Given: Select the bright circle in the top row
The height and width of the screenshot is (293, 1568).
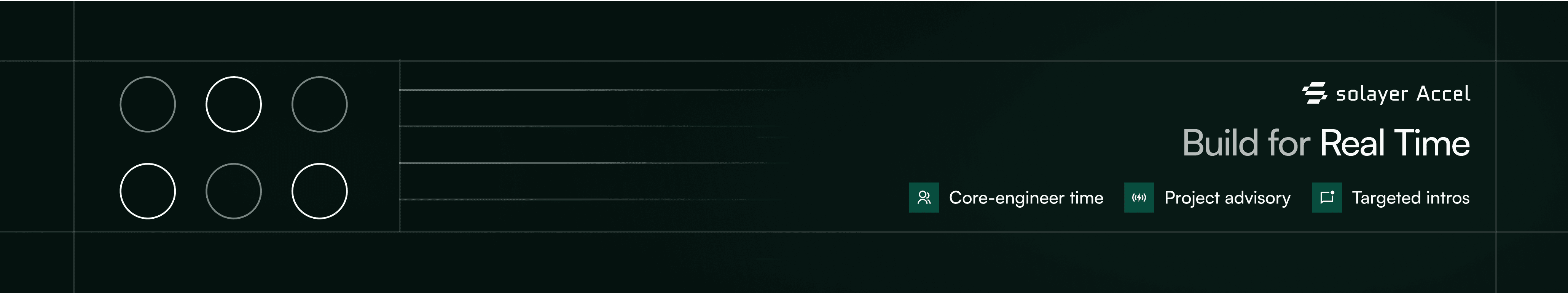Looking at the screenshot, I should coord(234,104).
